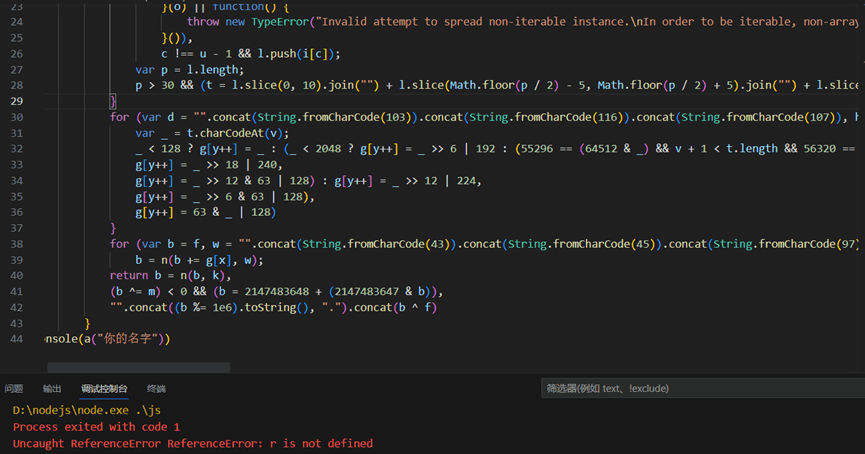The height and width of the screenshot is (454, 865).
Task: Click 'var _ = t.charCodeAt(v);' code line
Action: pos(212,133)
